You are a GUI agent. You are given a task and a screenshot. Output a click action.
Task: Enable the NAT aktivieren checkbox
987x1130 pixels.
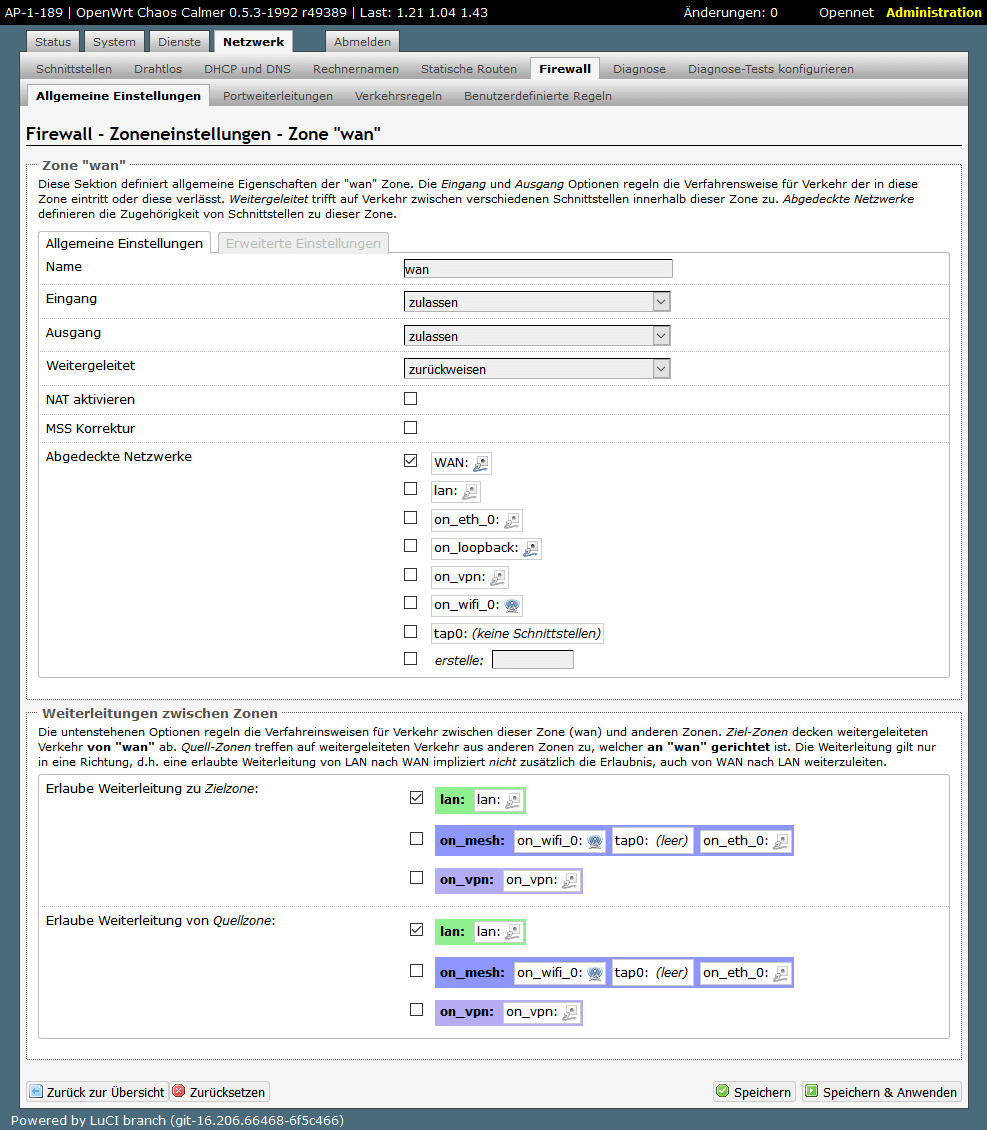coord(410,399)
